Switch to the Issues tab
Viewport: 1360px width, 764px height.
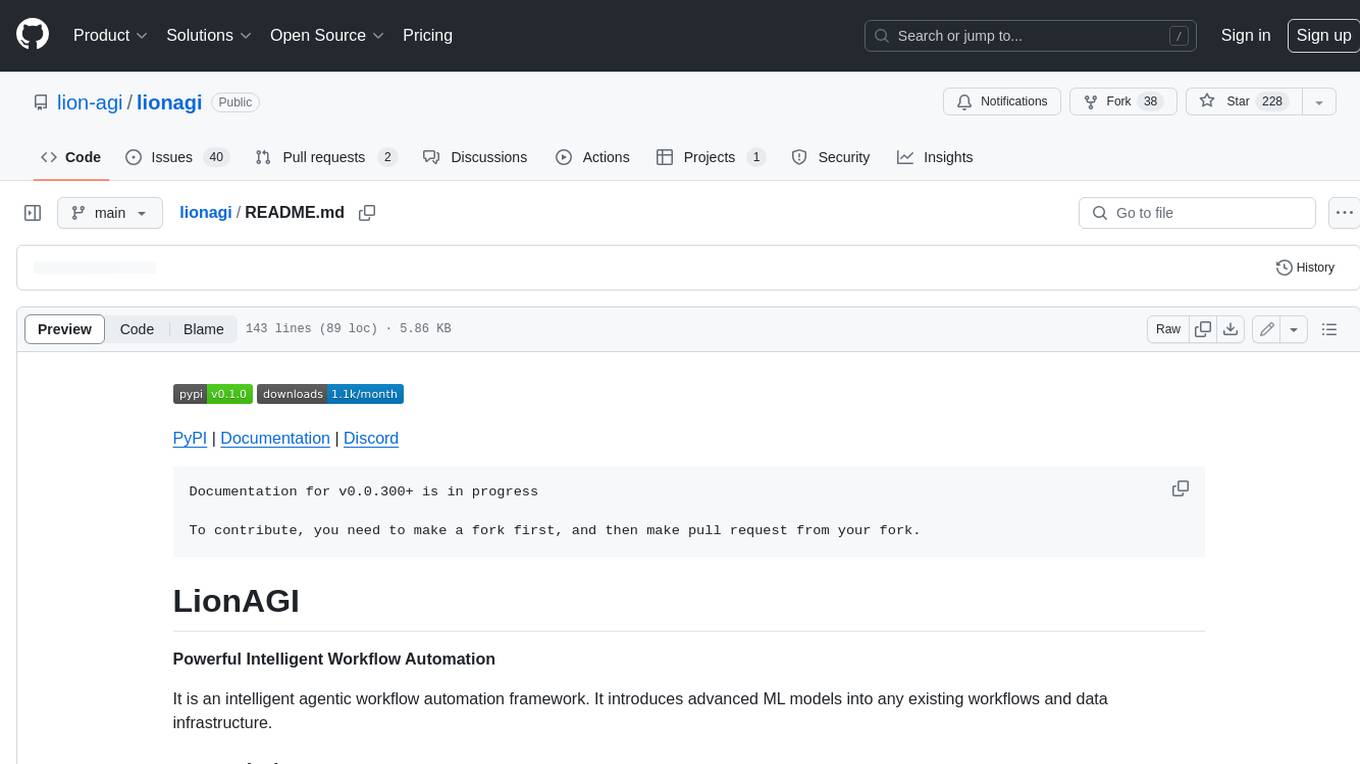(177, 157)
